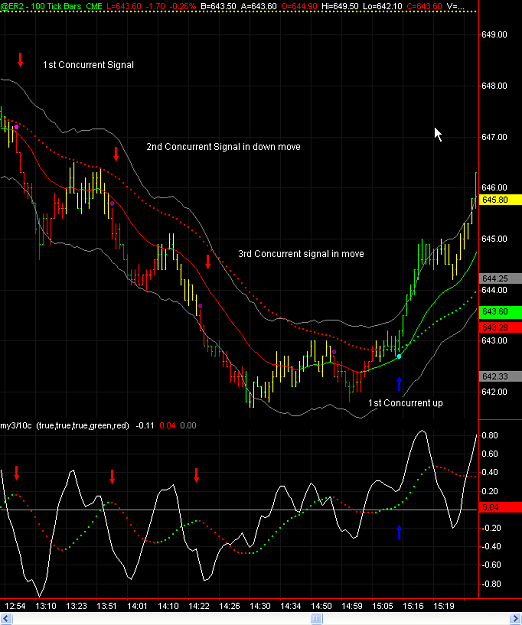Click the 643.00 price axis label
This screenshot has height=625, width=522.
point(494,340)
